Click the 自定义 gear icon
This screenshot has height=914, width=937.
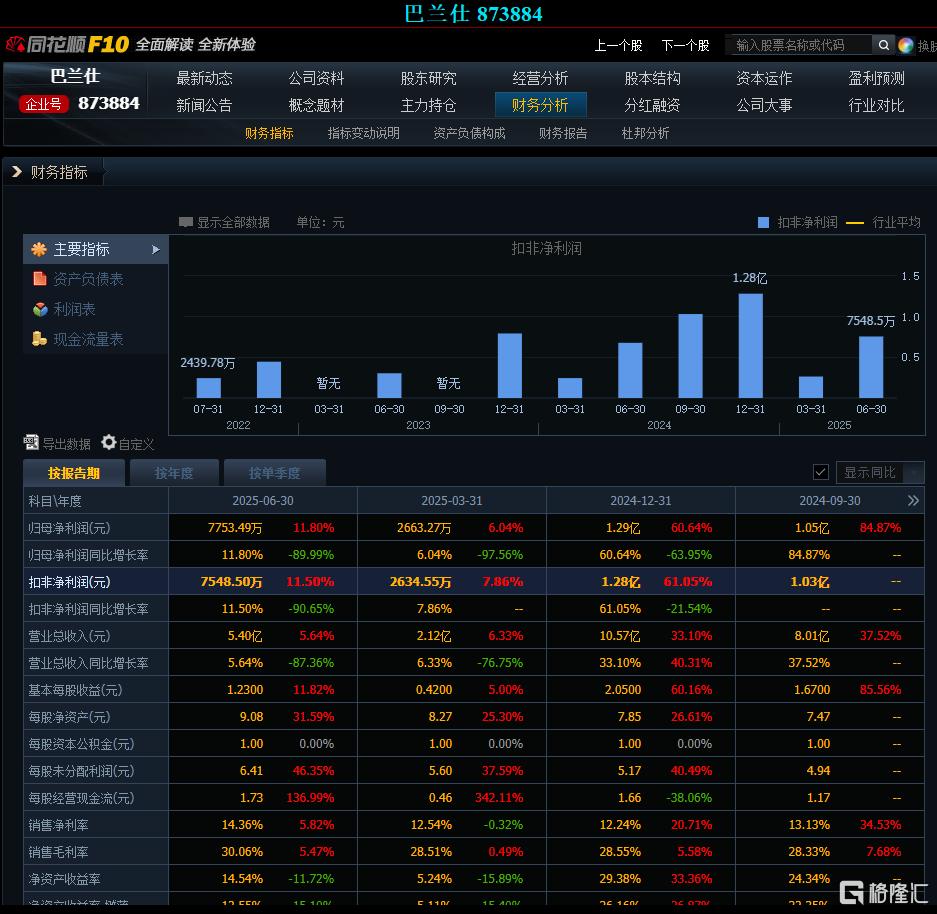(109, 442)
